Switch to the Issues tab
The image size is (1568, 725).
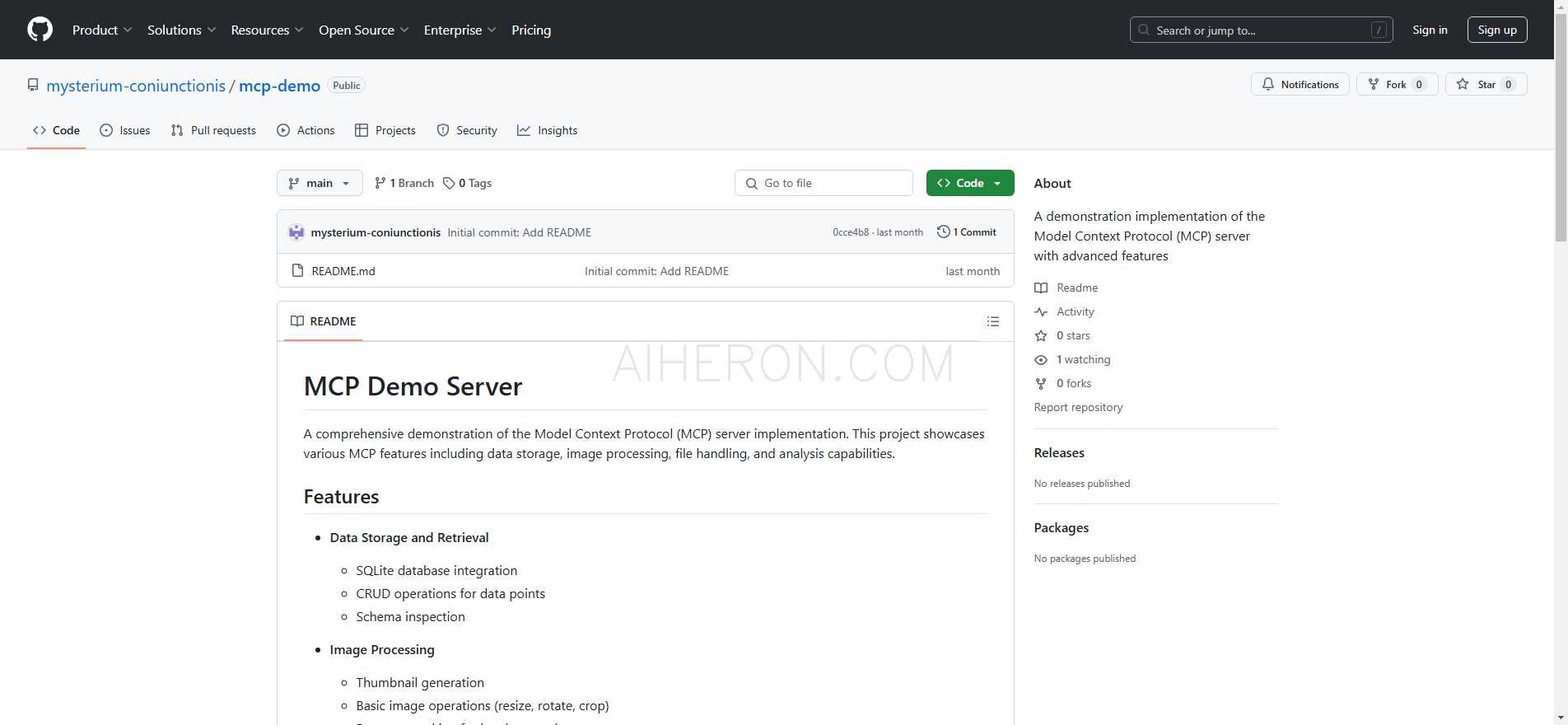(124, 130)
